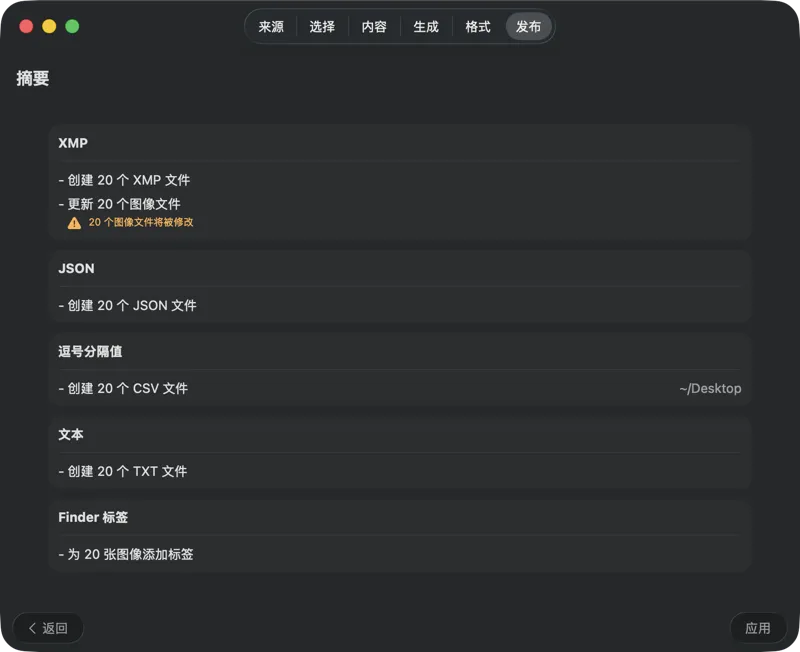
Task: Click the warning triangle in the XMP section
Action: [x=73, y=222]
